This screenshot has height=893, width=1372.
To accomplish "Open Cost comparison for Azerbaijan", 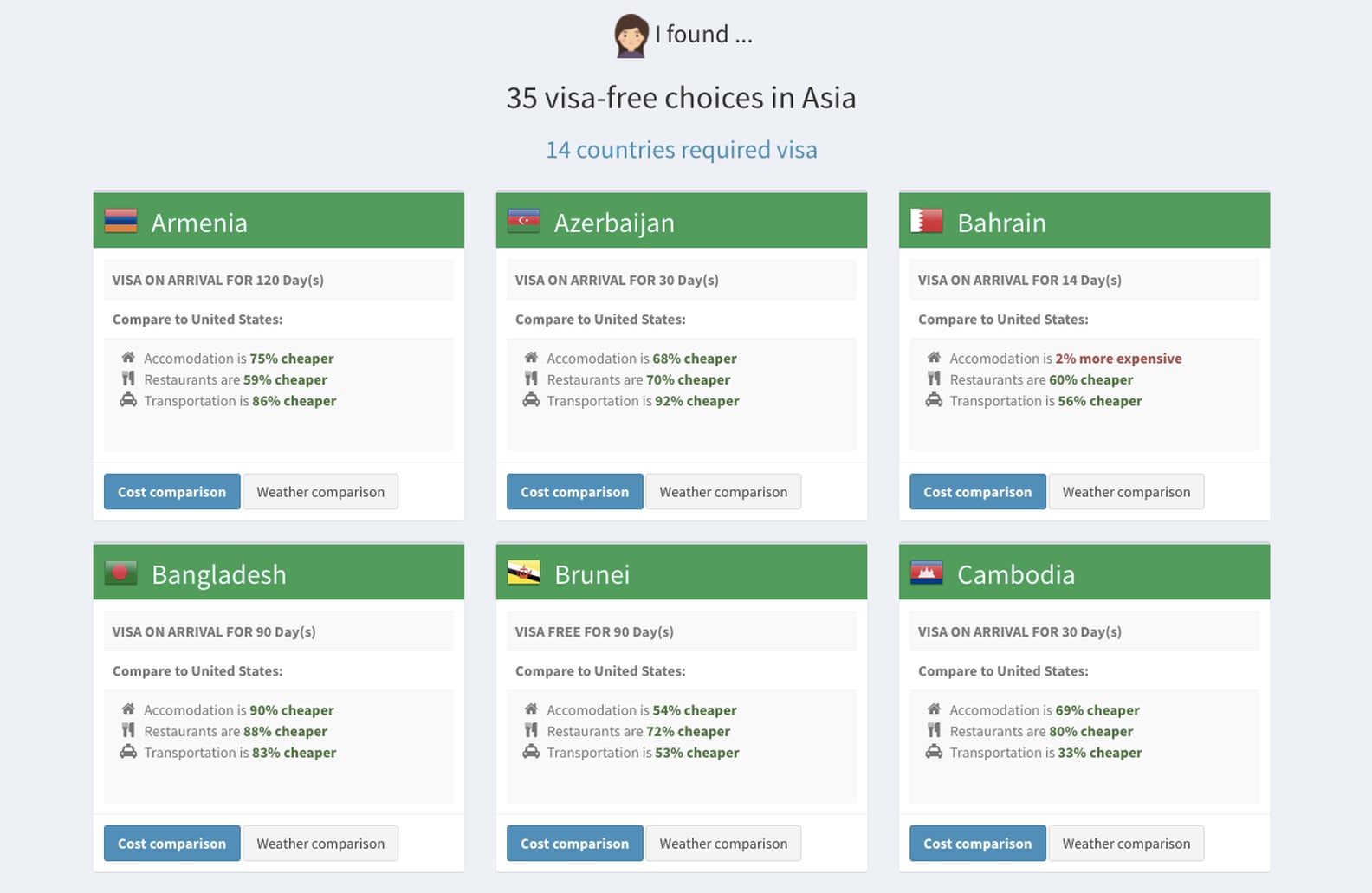I will pos(574,492).
